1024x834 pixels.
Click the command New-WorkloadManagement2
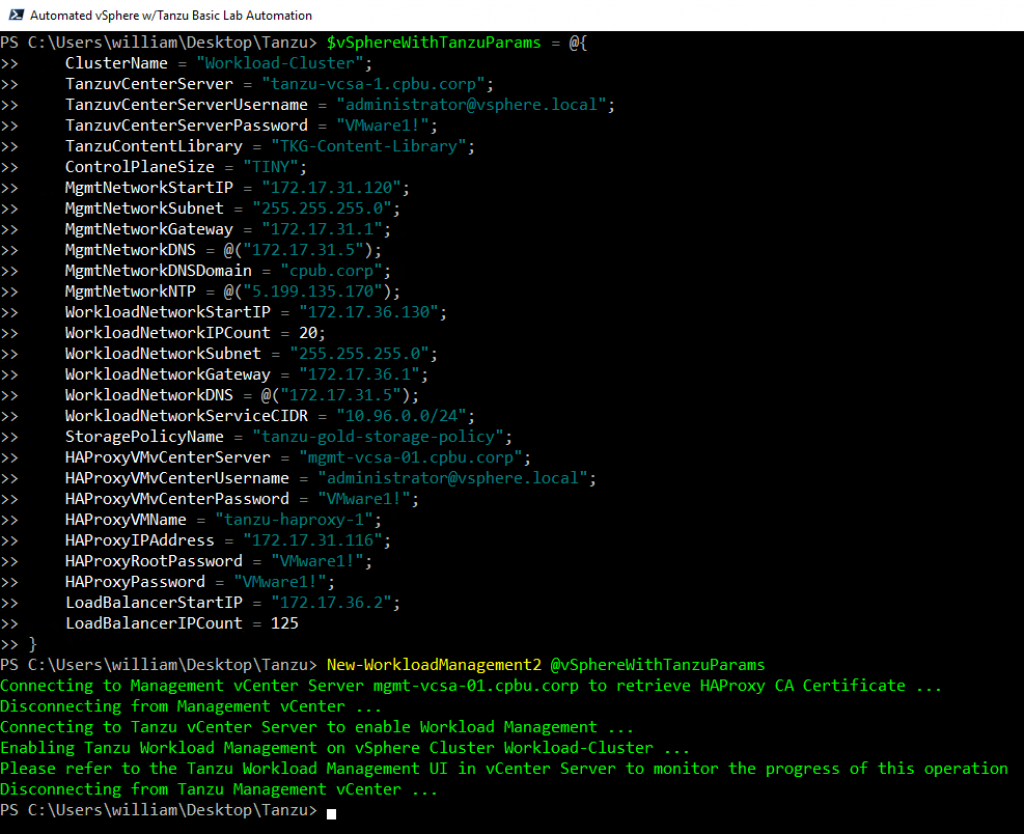(x=434, y=665)
